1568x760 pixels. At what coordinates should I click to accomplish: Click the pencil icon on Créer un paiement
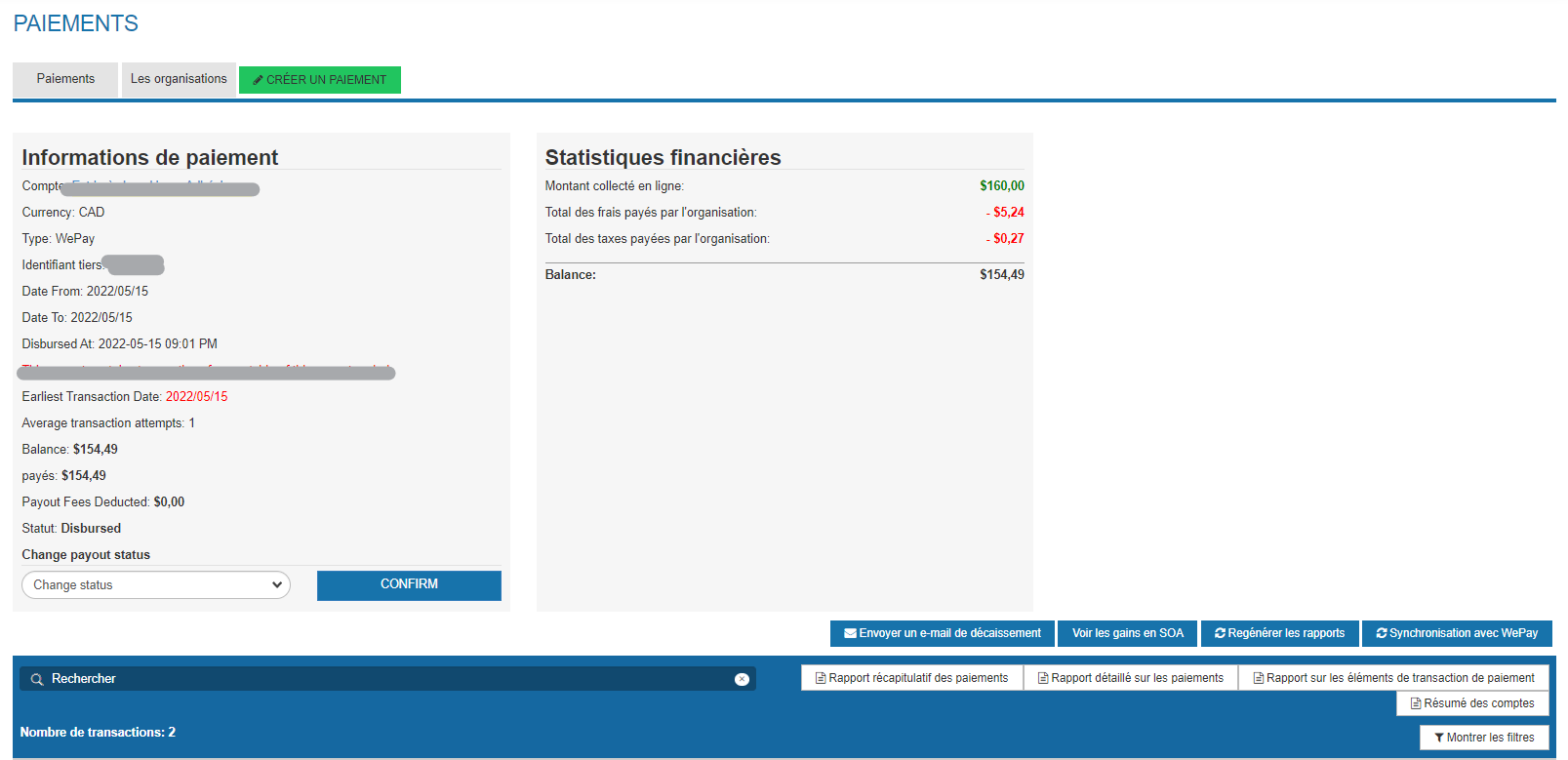click(x=259, y=80)
